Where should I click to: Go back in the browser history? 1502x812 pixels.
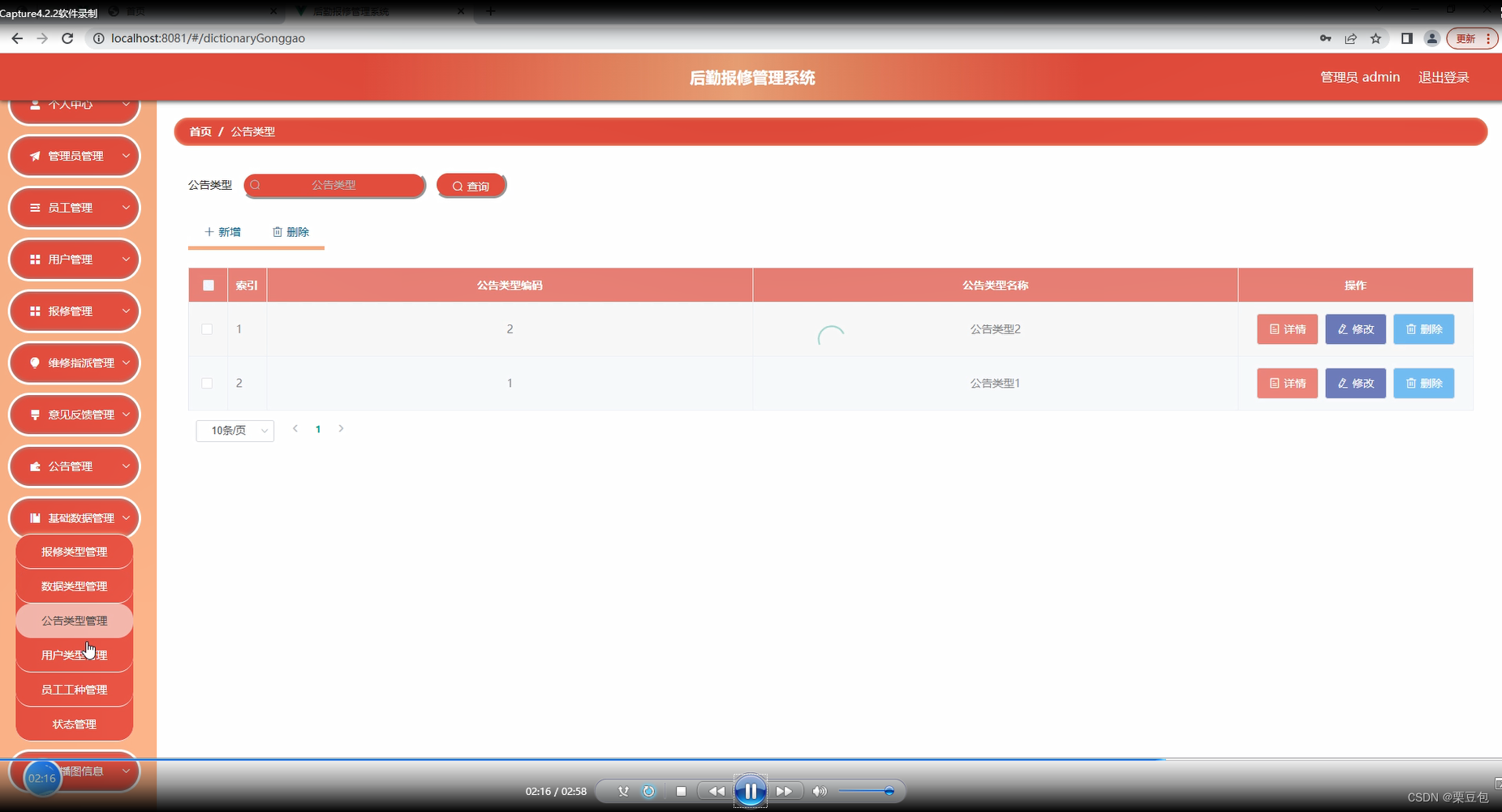[x=17, y=38]
